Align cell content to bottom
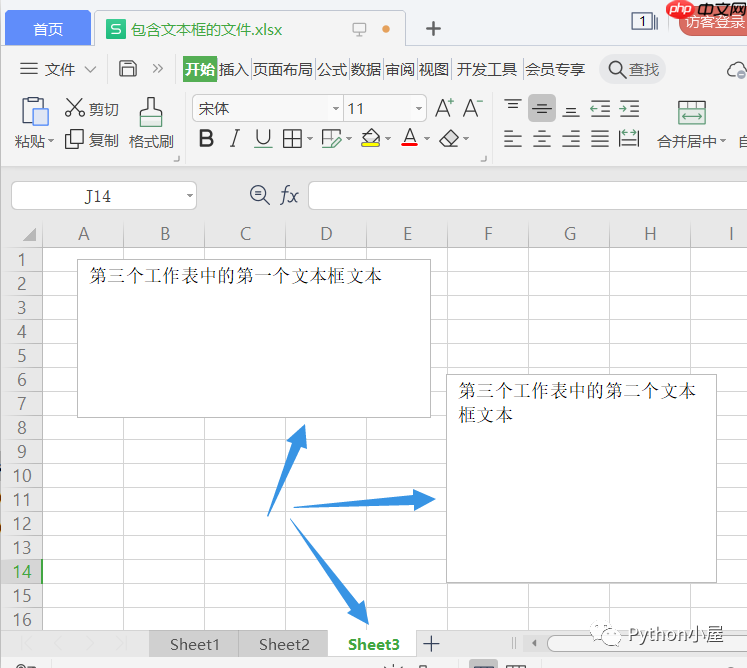 [x=571, y=111]
